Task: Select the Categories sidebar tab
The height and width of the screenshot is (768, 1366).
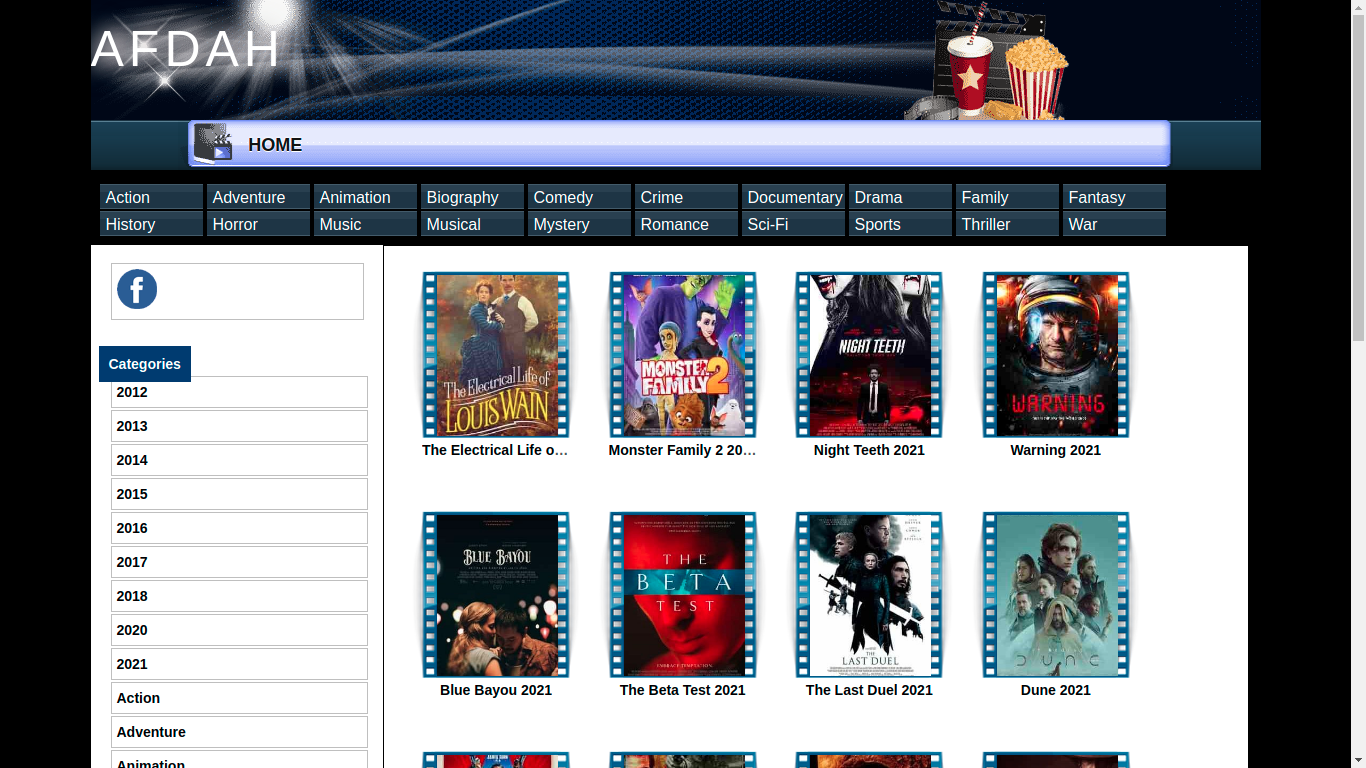Action: (145, 364)
